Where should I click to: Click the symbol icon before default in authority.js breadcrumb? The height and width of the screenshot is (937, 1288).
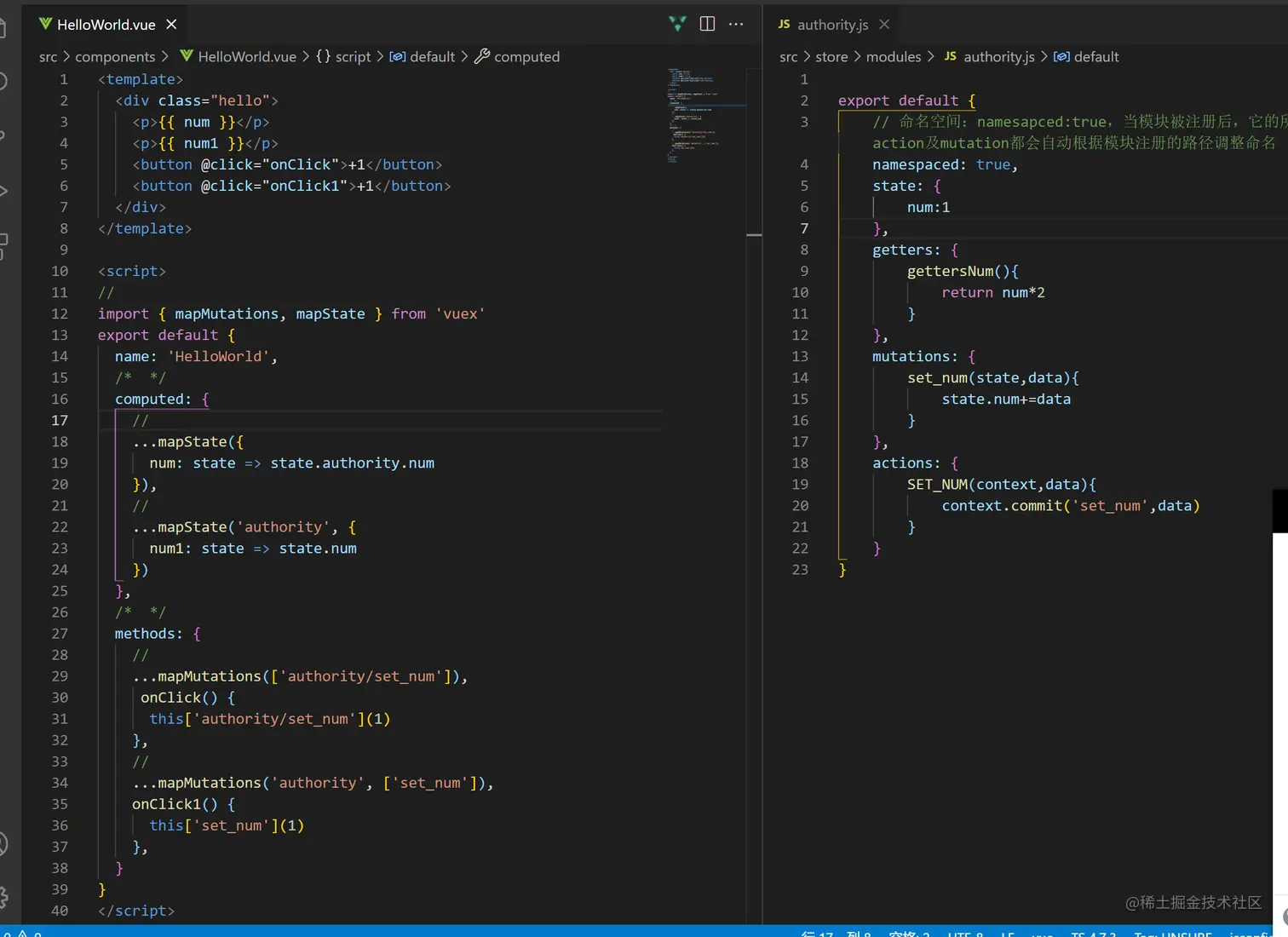point(1061,56)
